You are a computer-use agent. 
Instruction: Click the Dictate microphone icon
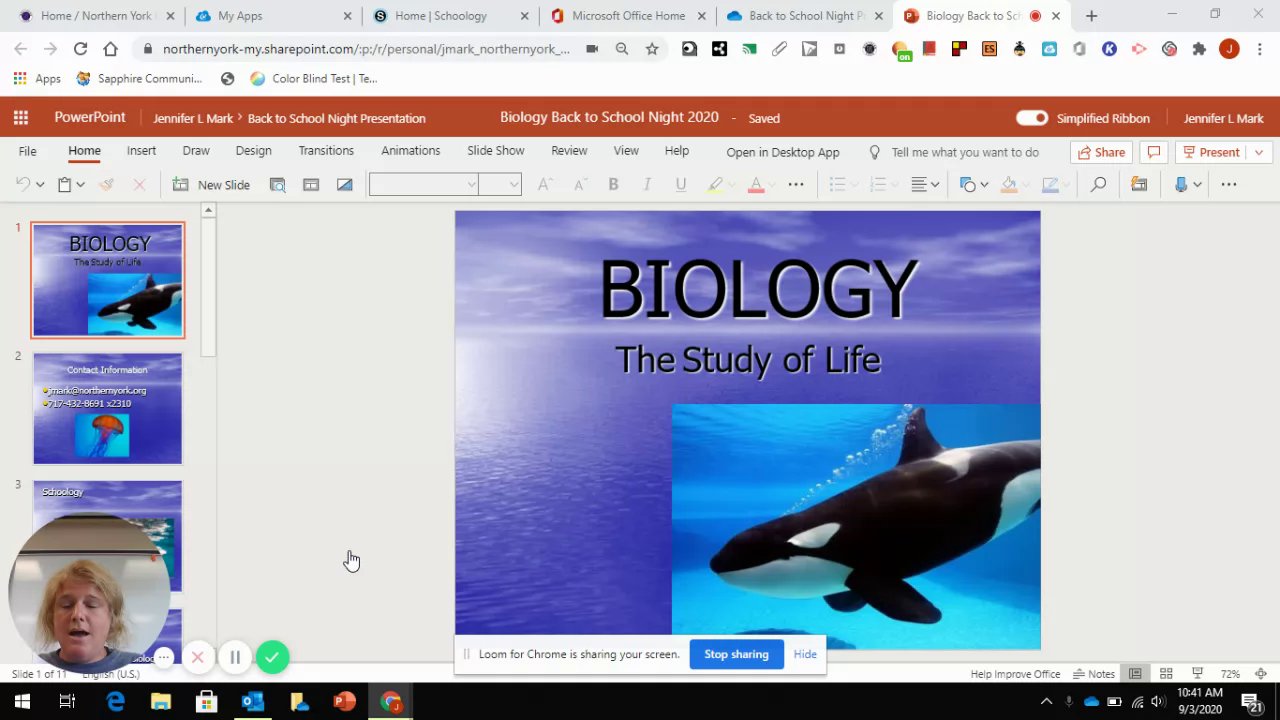click(x=1181, y=184)
